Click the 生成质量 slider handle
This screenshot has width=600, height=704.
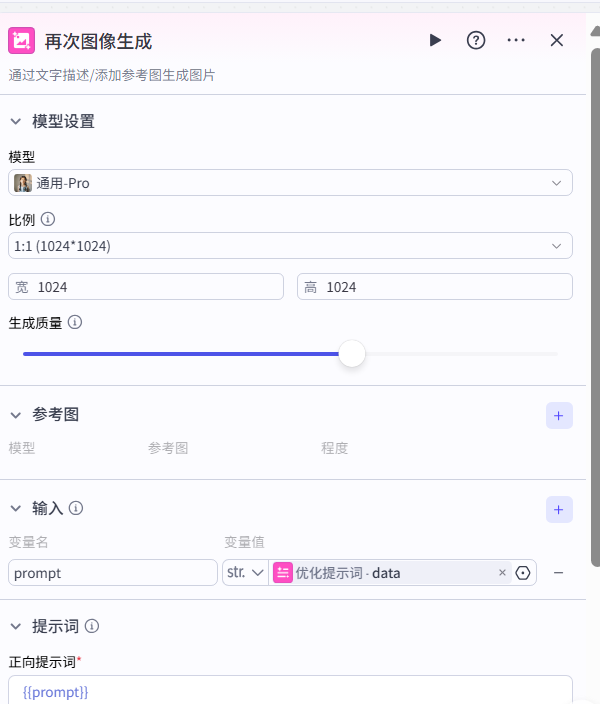coord(352,354)
